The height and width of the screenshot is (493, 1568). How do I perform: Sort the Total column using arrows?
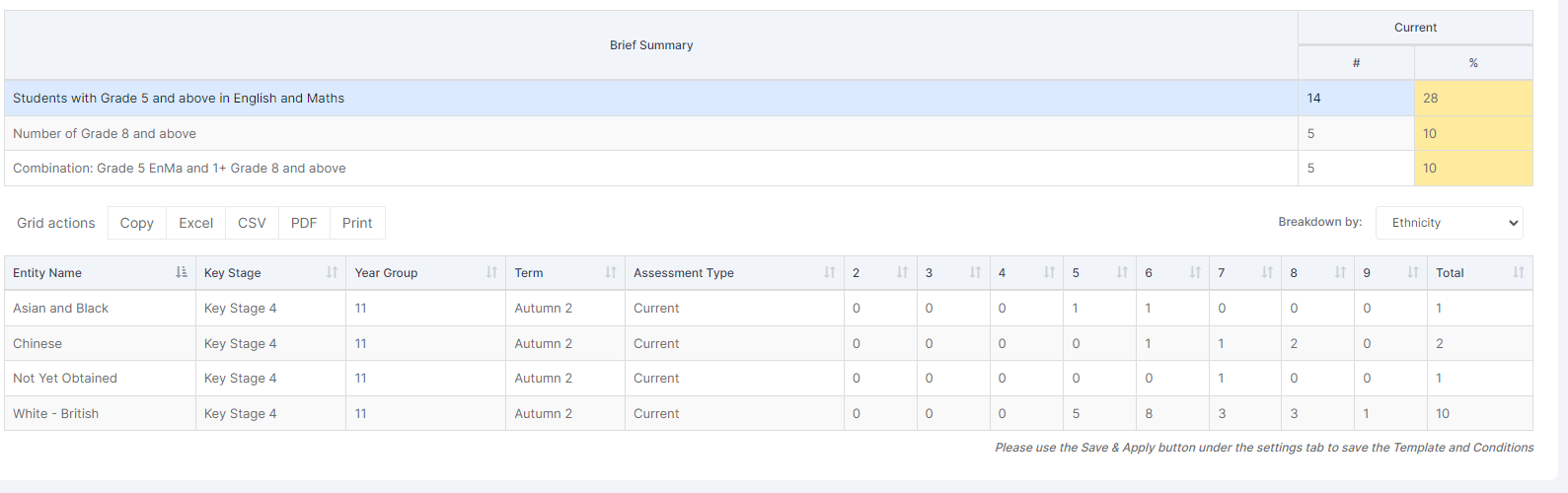pyautogui.click(x=1519, y=272)
